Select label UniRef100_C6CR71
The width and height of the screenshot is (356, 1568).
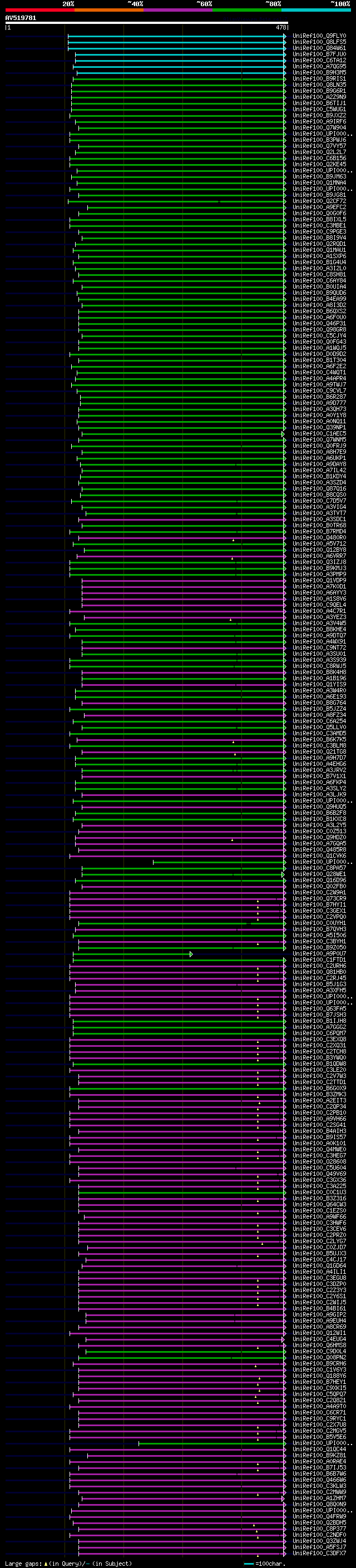tap(319, 1413)
